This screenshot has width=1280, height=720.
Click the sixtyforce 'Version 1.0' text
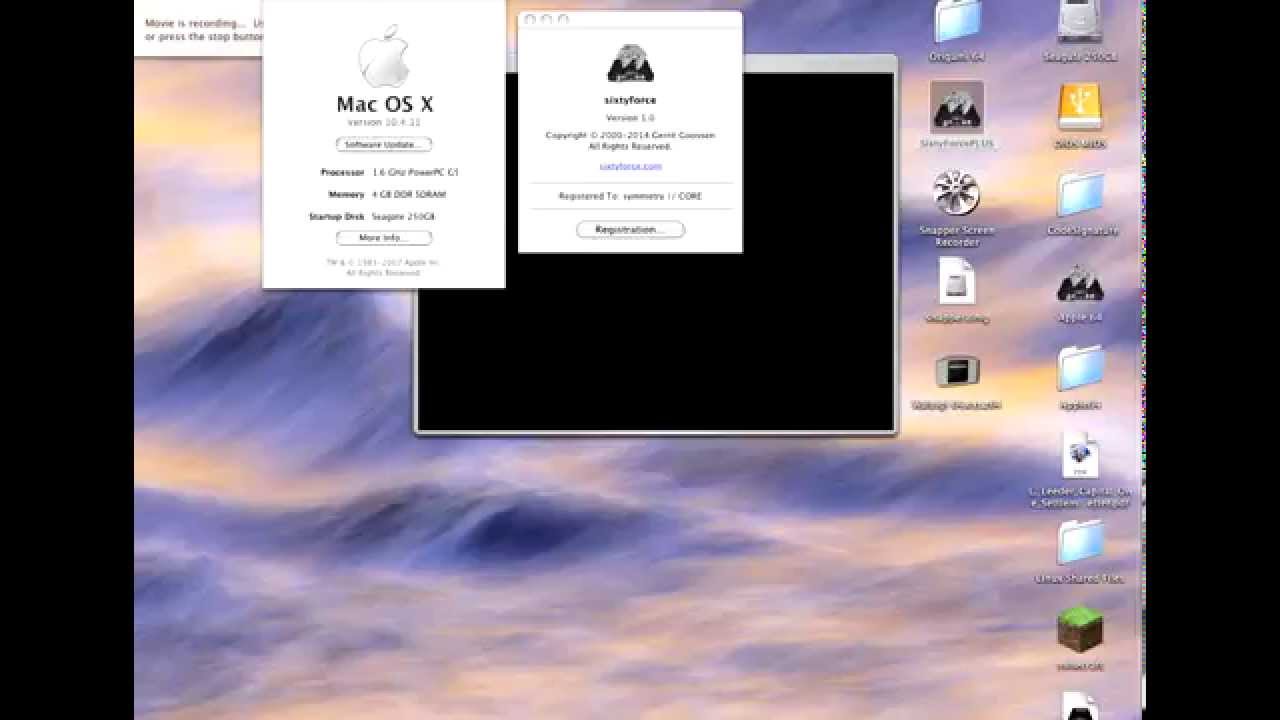click(630, 118)
